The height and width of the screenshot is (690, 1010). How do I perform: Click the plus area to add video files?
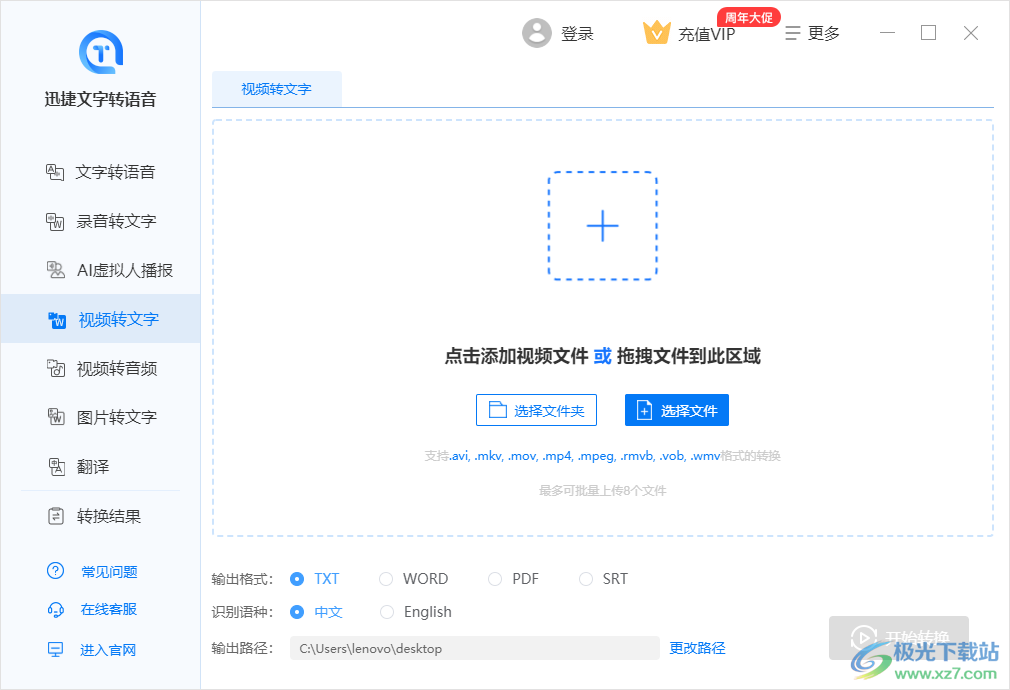(x=603, y=226)
